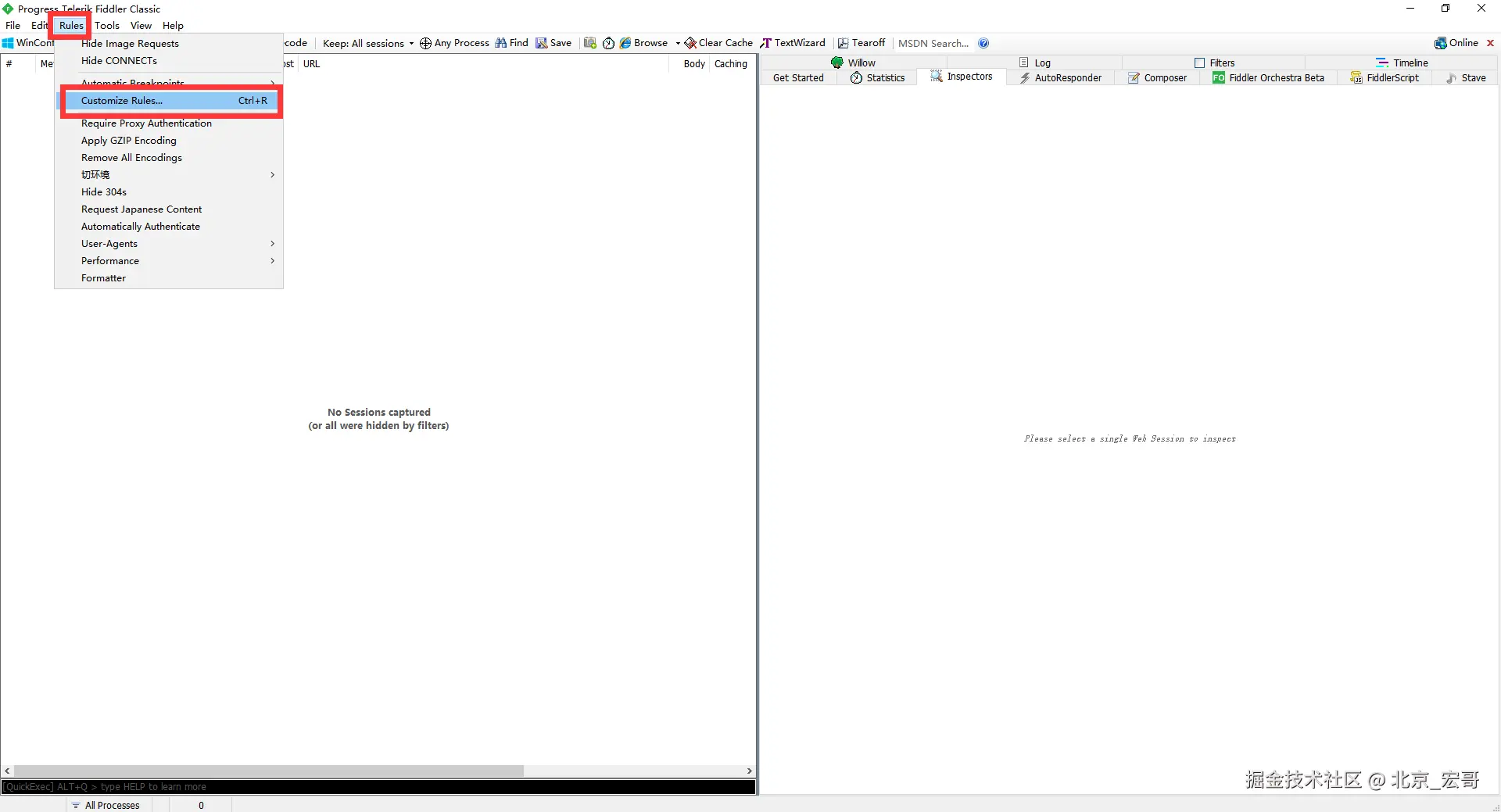Click the All Processes filter funnel icon
Screen dimensions: 1501x812
(76, 806)
